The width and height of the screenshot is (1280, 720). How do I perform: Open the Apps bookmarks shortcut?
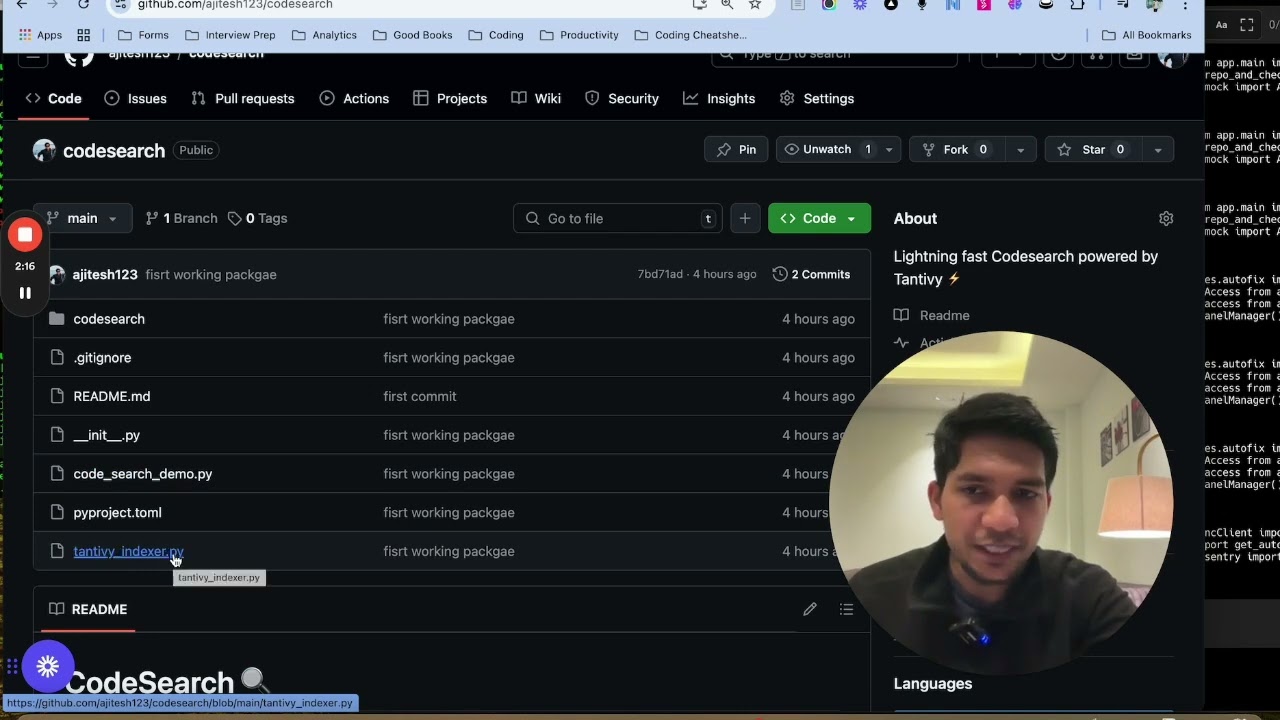tap(40, 35)
